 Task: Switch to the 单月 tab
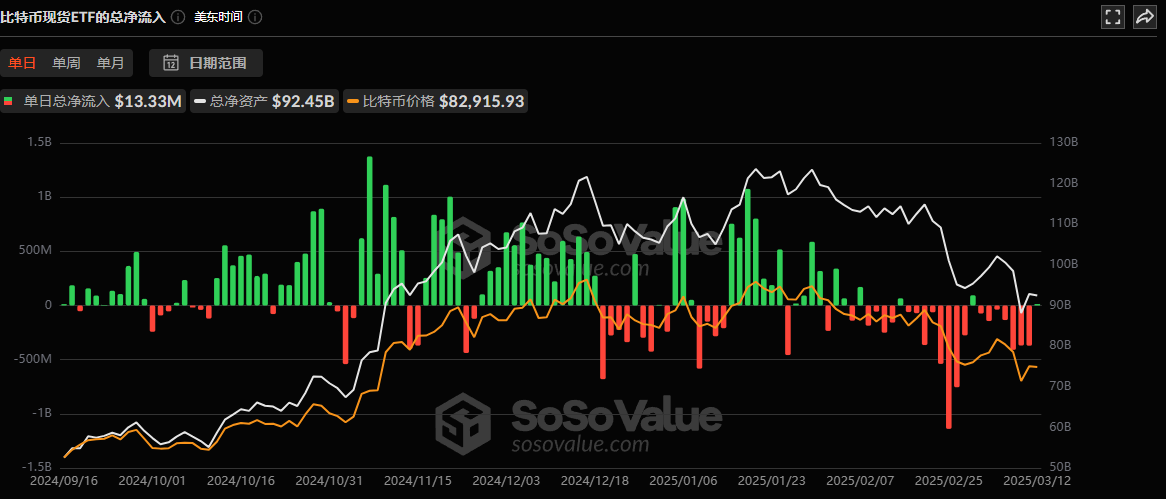click(110, 63)
